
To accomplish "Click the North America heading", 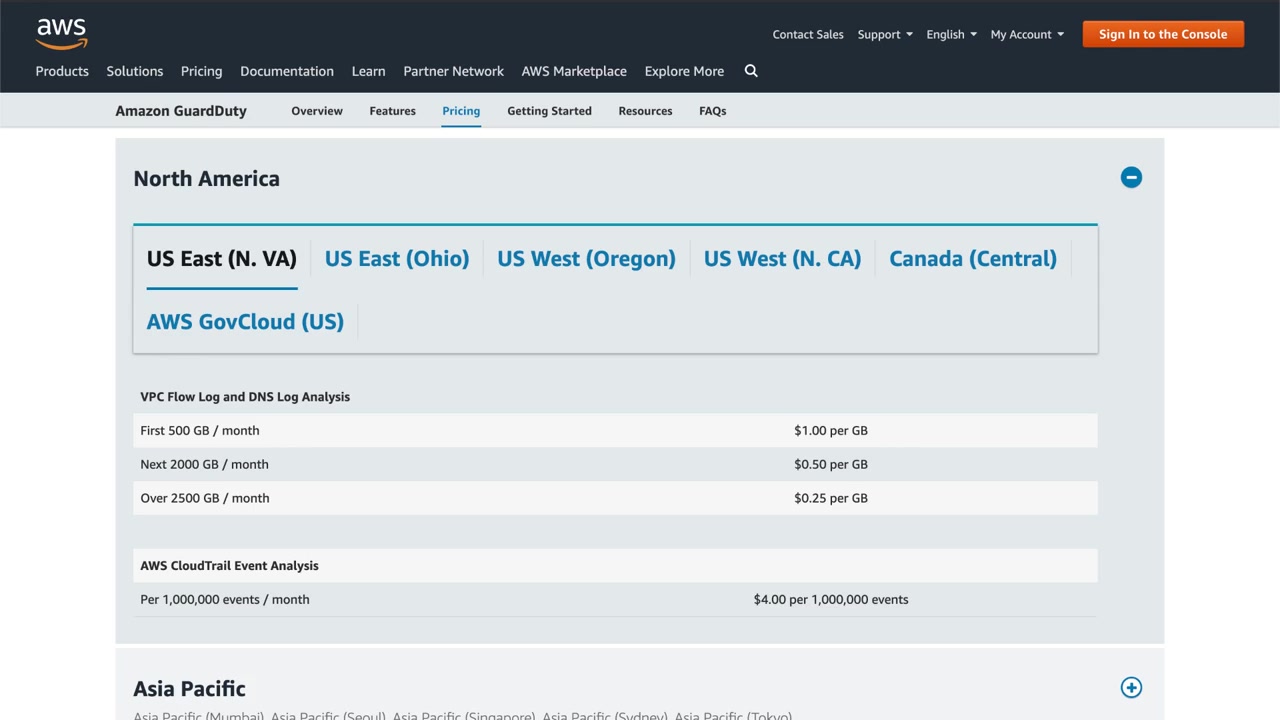I will point(206,179).
